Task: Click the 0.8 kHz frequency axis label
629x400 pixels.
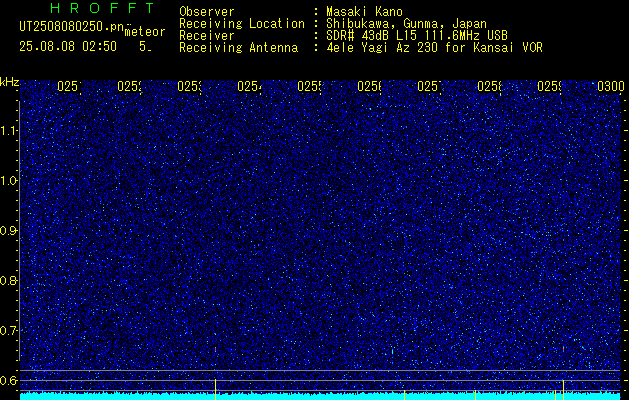Action: tap(8, 280)
